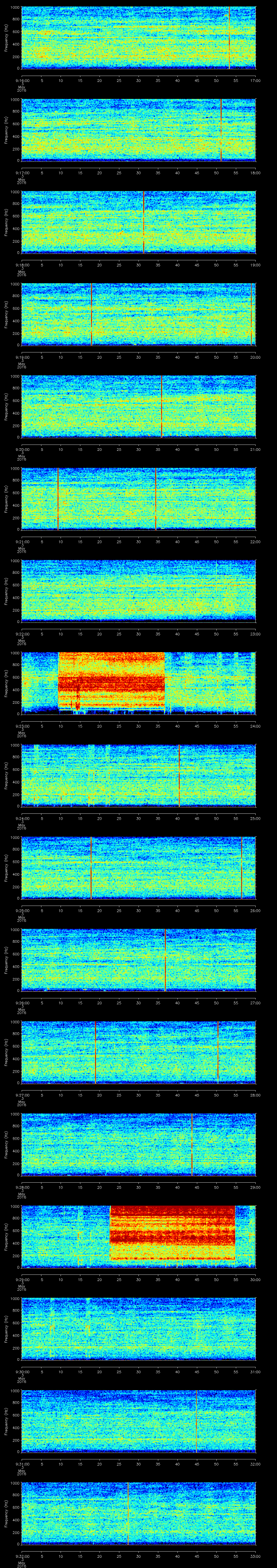Click the 26:00 end time label
This screenshot has height=1568, width=277.
256,910
